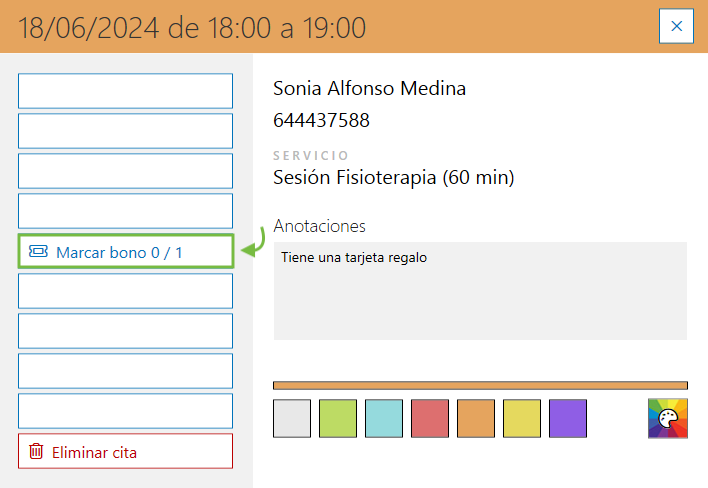Select the red color swatch
The height and width of the screenshot is (488, 708).
(430, 418)
